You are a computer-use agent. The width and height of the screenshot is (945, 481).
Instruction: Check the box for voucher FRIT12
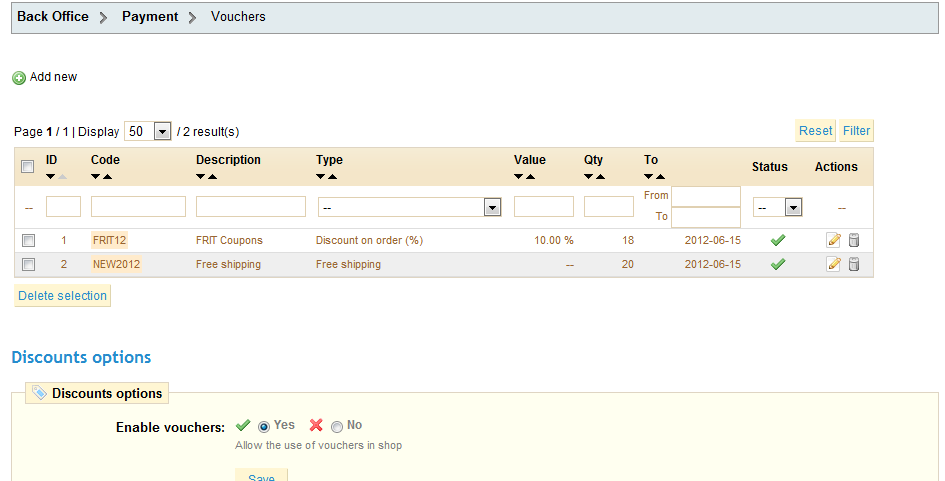[x=28, y=240]
